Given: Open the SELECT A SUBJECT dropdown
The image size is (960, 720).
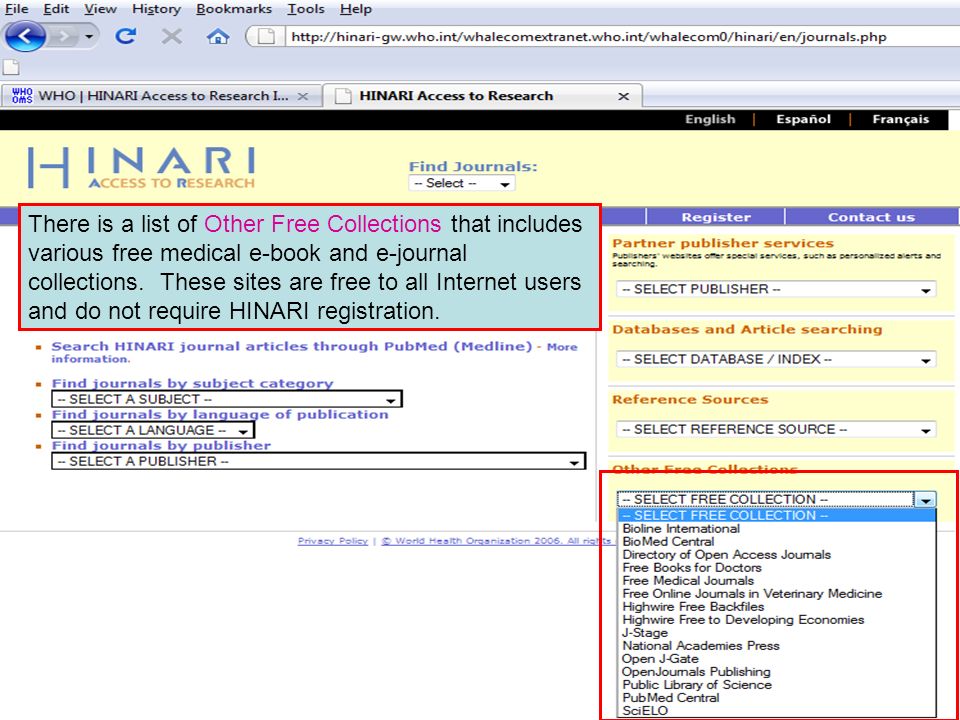Looking at the screenshot, I should [227, 399].
